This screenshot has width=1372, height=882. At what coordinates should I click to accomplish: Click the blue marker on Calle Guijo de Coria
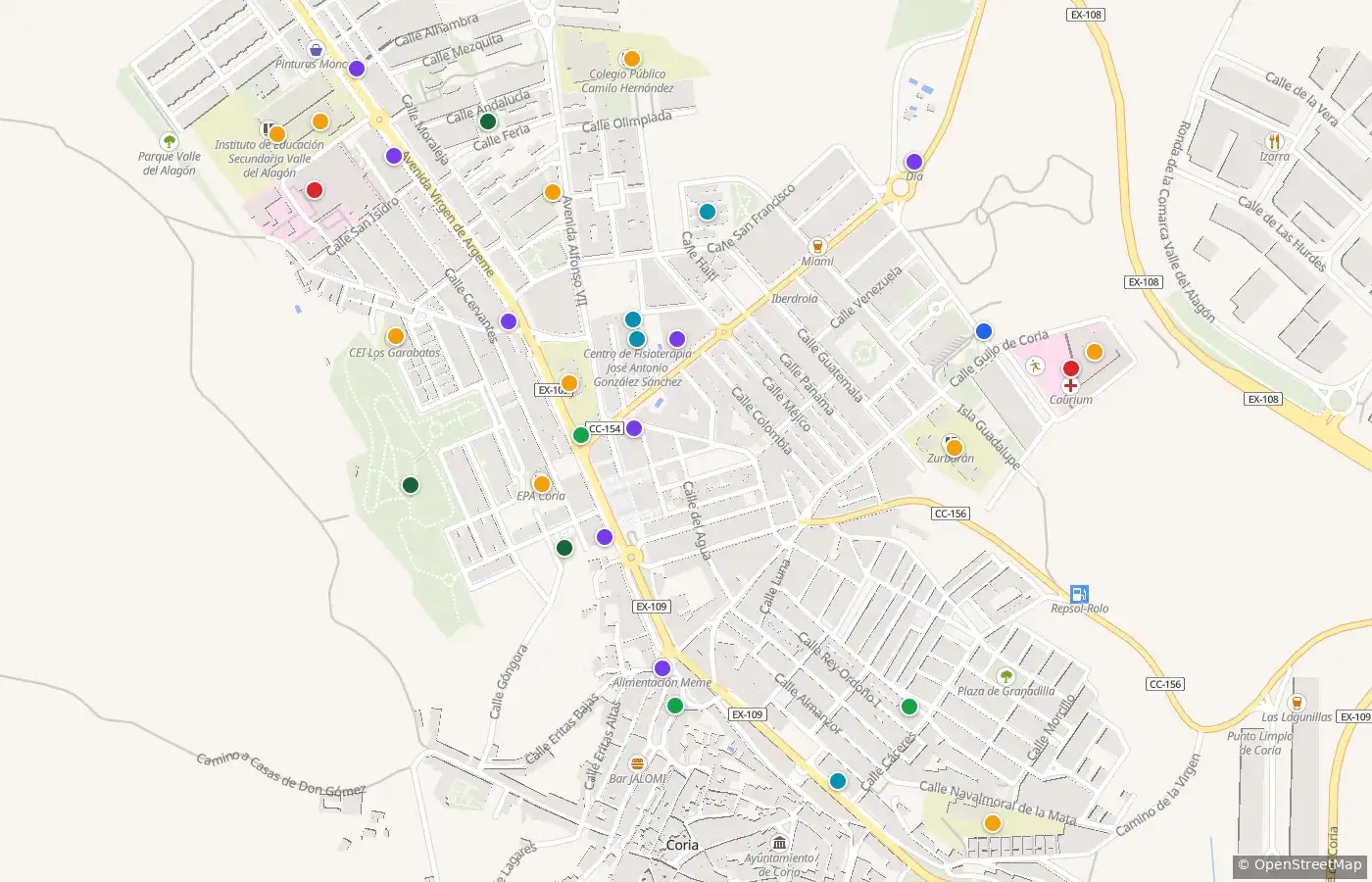984,331
